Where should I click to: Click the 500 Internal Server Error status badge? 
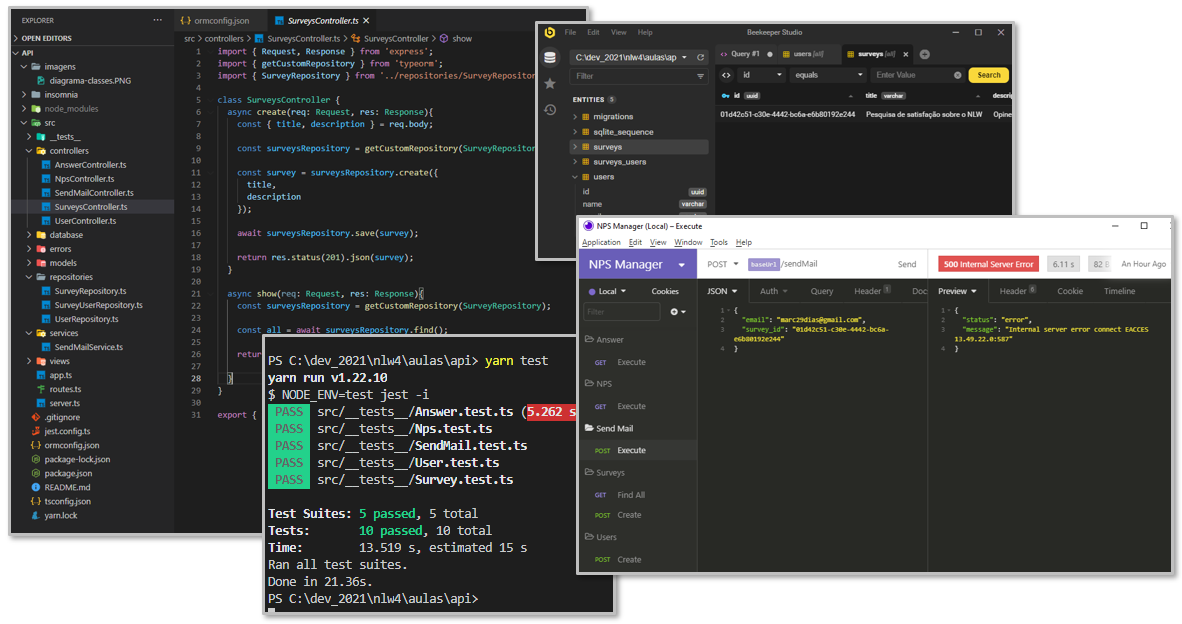[x=988, y=265]
